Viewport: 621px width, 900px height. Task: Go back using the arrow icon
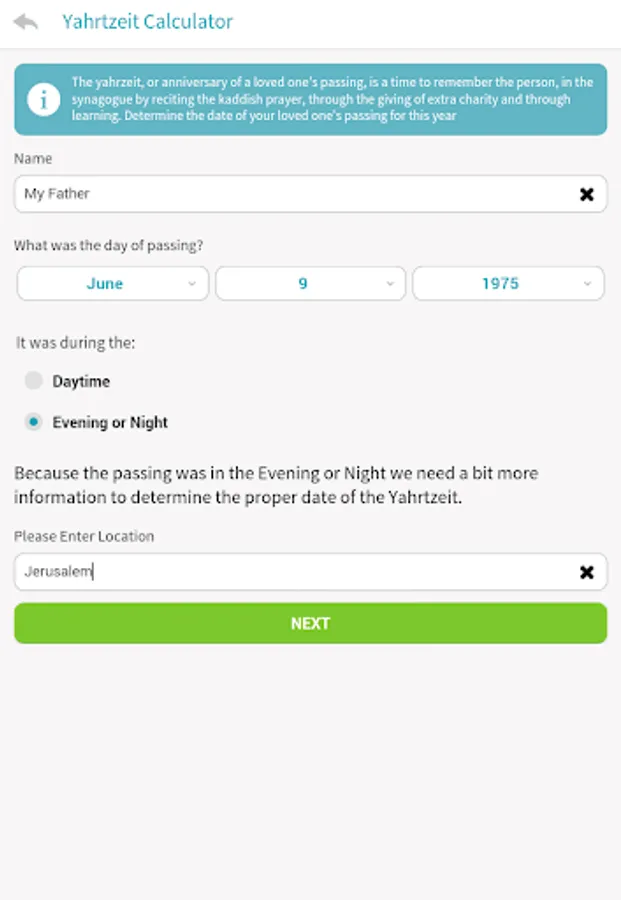(26, 22)
